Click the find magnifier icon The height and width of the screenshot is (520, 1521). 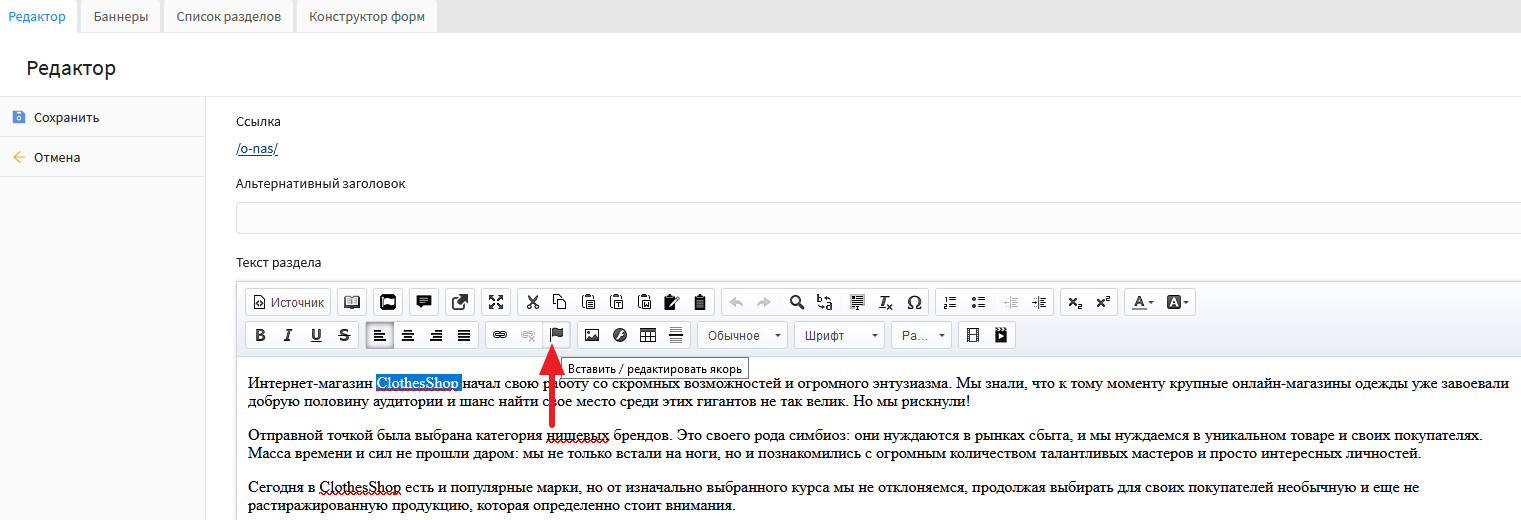coord(797,302)
